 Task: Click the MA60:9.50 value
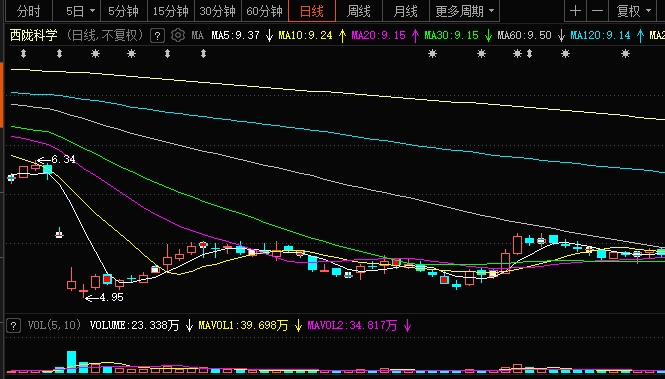click(x=524, y=36)
